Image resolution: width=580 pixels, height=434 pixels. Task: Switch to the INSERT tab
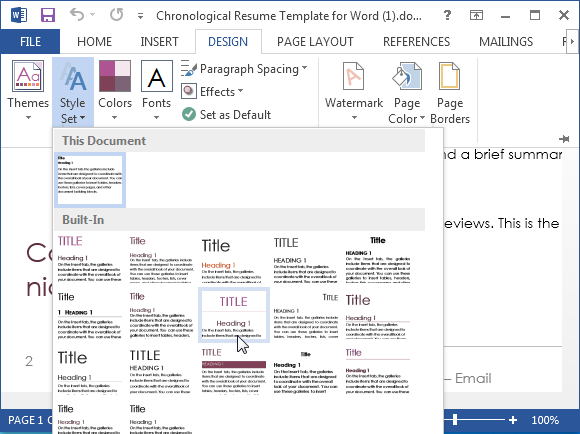[x=159, y=41]
